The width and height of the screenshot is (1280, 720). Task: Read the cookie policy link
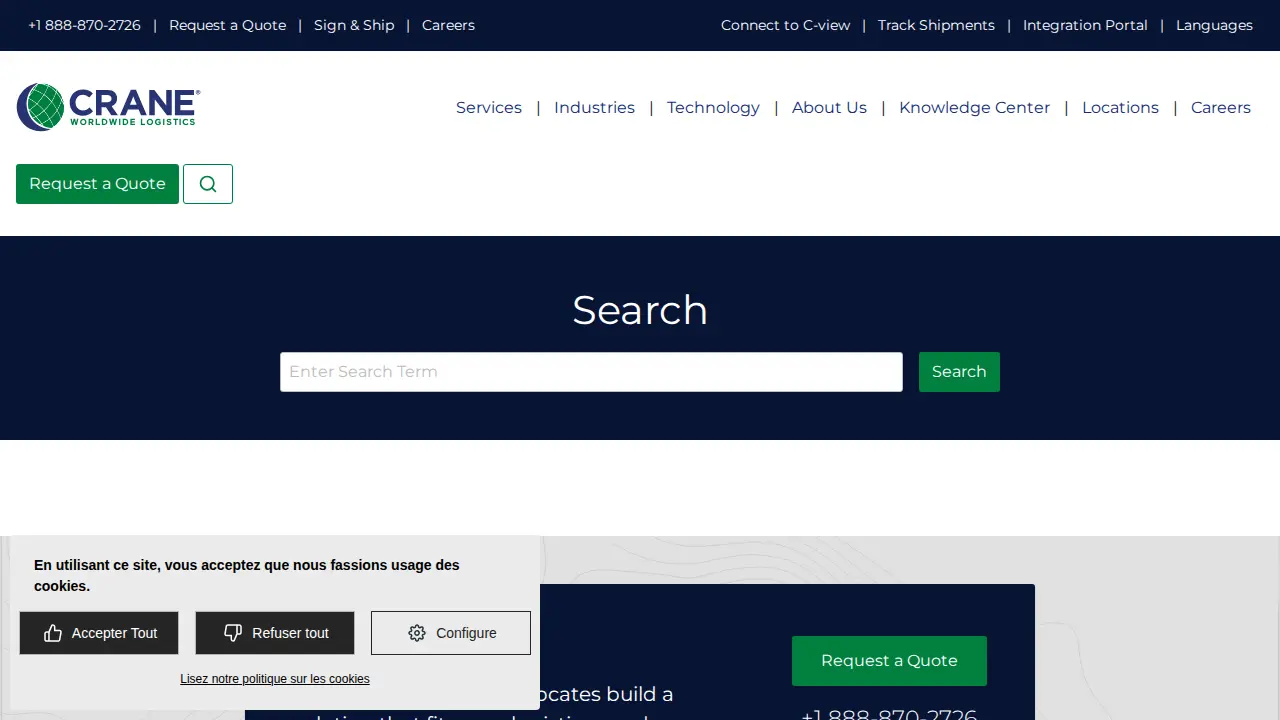pos(275,679)
